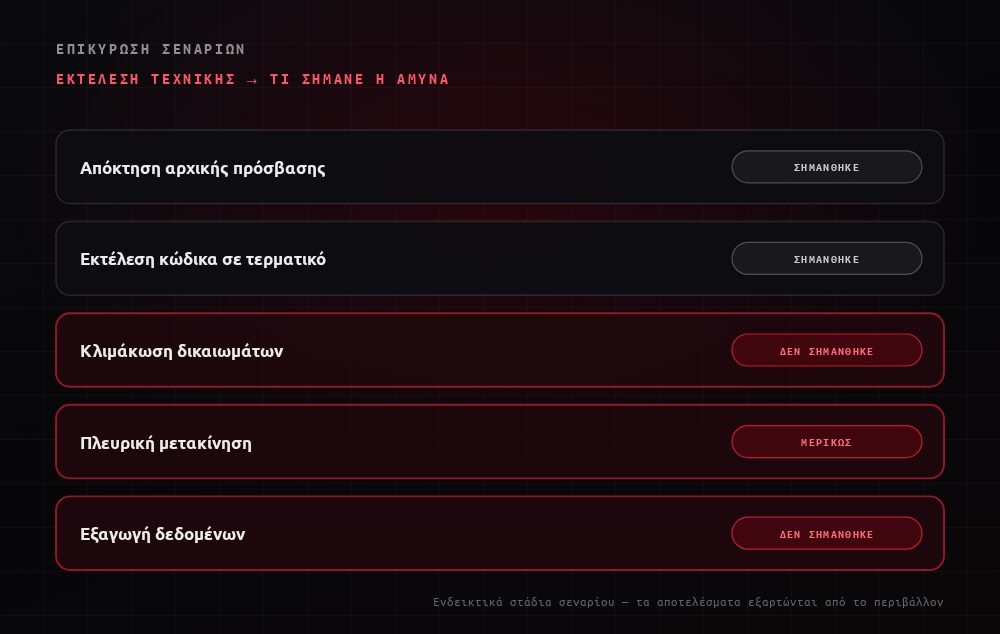Image resolution: width=1000 pixels, height=634 pixels.
Task: Click the ΤΙ ΣΗΜΑΝΕ Η ΑΜΥΝΑ label
Action: [x=360, y=79]
